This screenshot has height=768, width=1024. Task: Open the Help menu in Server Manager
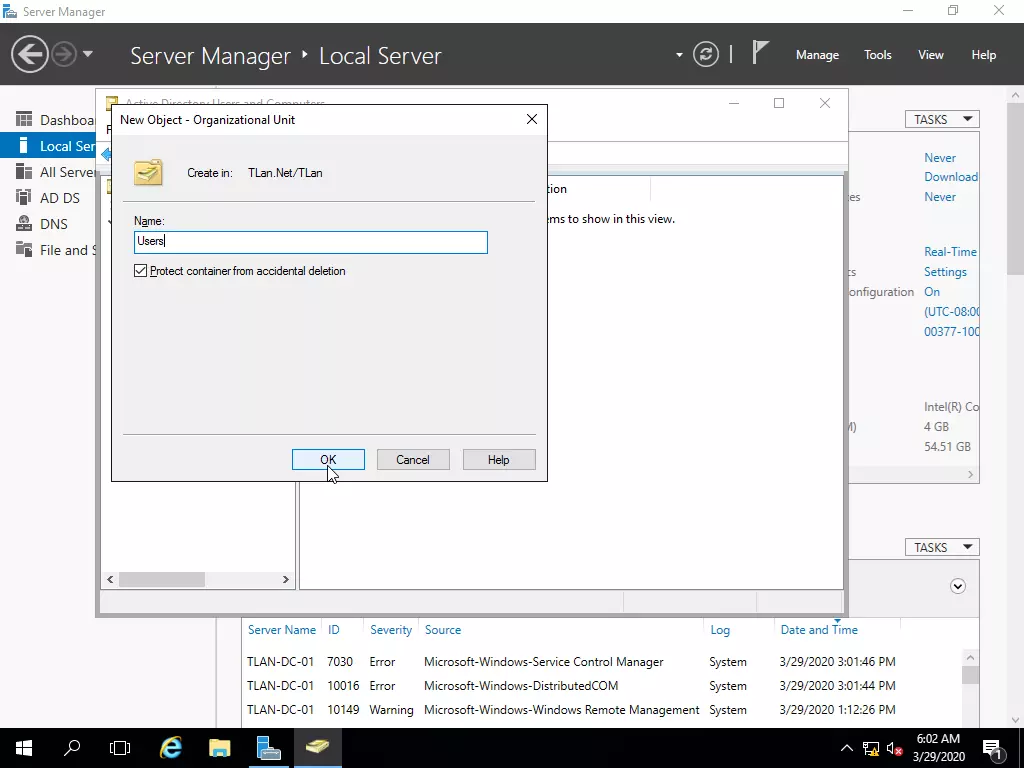tap(984, 55)
